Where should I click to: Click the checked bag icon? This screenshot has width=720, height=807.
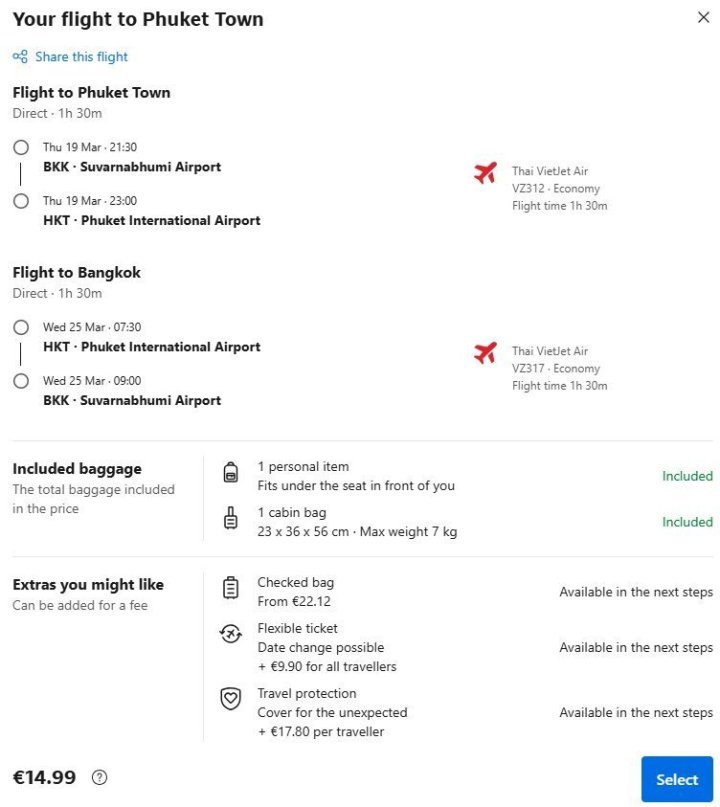231,589
